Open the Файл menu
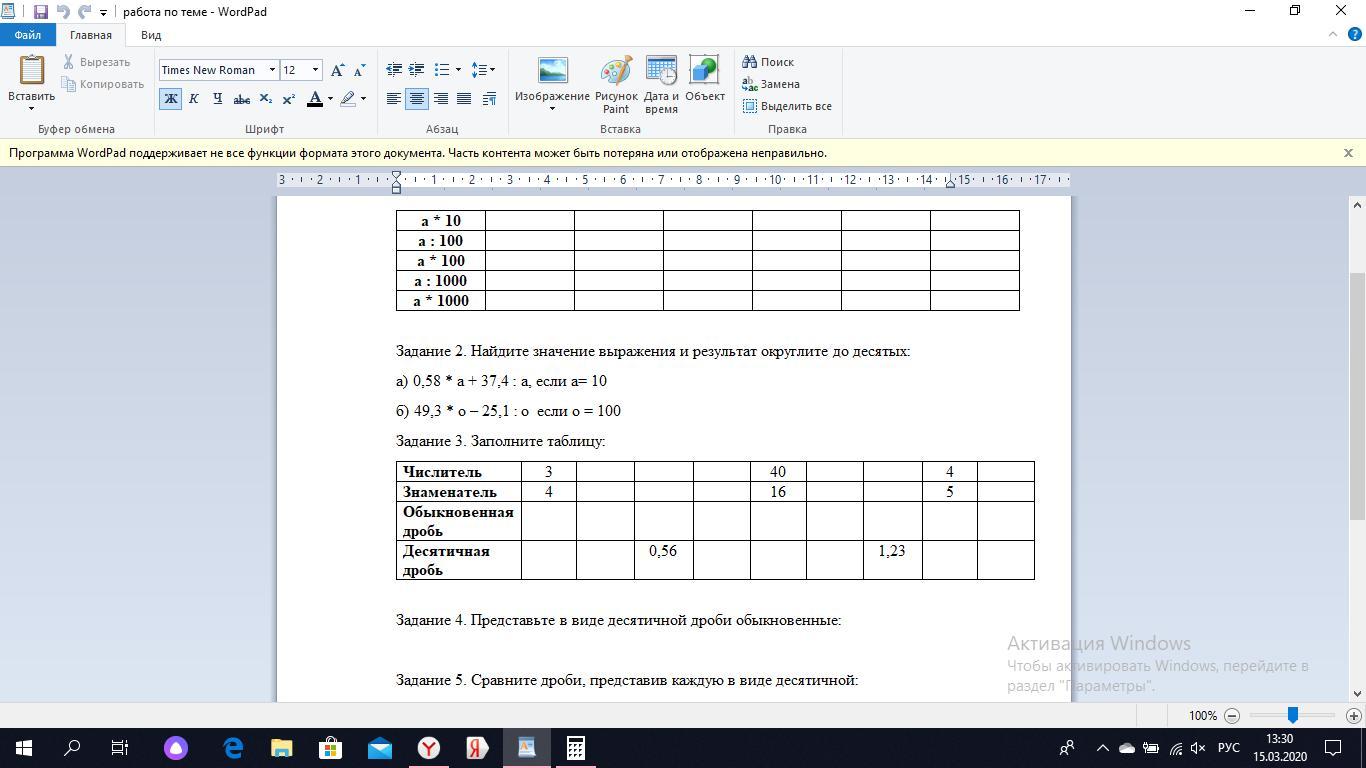The width and height of the screenshot is (1366, 768). click(27, 35)
